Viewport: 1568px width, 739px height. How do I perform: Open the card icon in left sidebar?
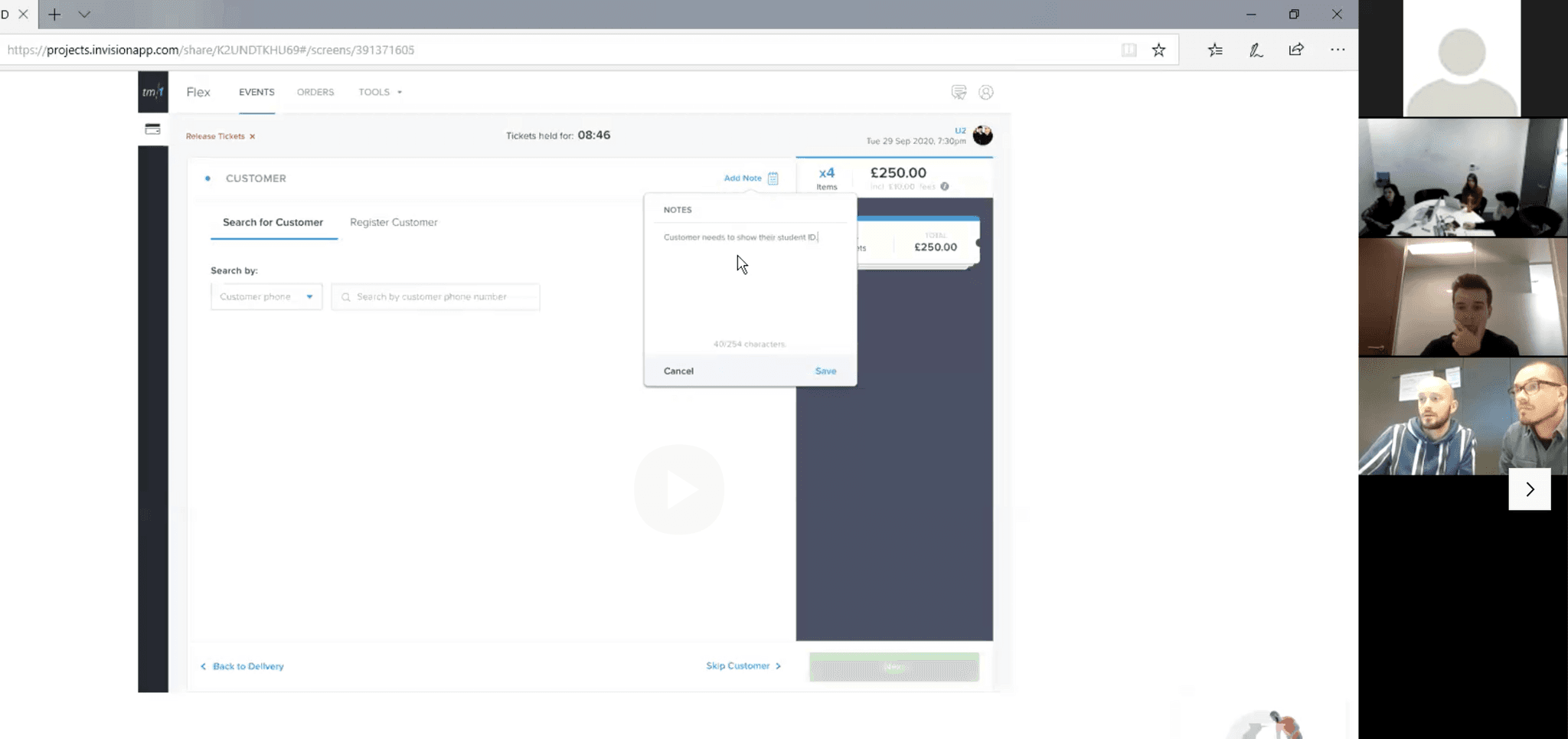tap(152, 129)
